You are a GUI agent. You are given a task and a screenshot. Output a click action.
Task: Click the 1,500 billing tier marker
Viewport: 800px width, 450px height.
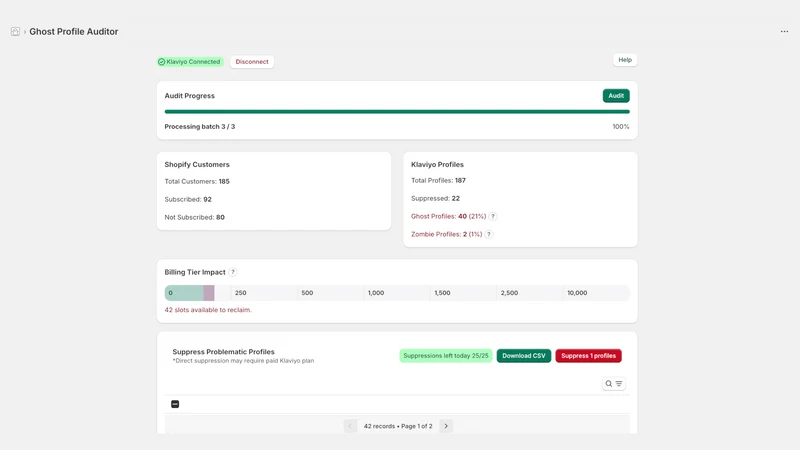pyautogui.click(x=442, y=293)
